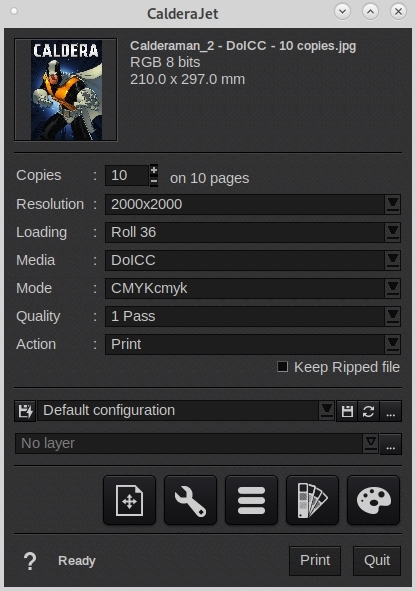Open the Media DoICC dropdown

[393, 260]
